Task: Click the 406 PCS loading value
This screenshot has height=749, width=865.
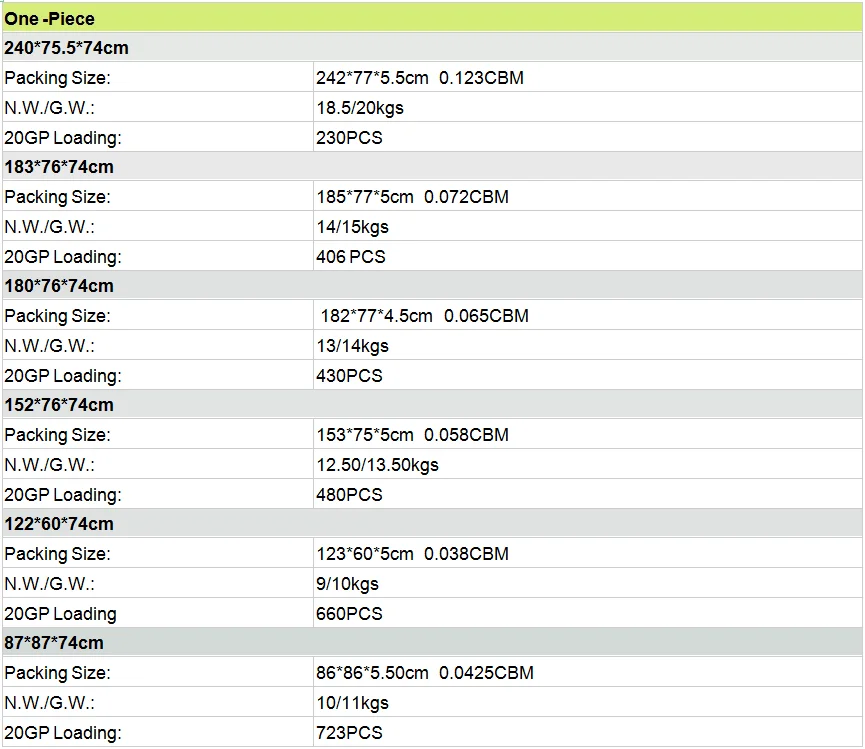Action: pyautogui.click(x=351, y=257)
